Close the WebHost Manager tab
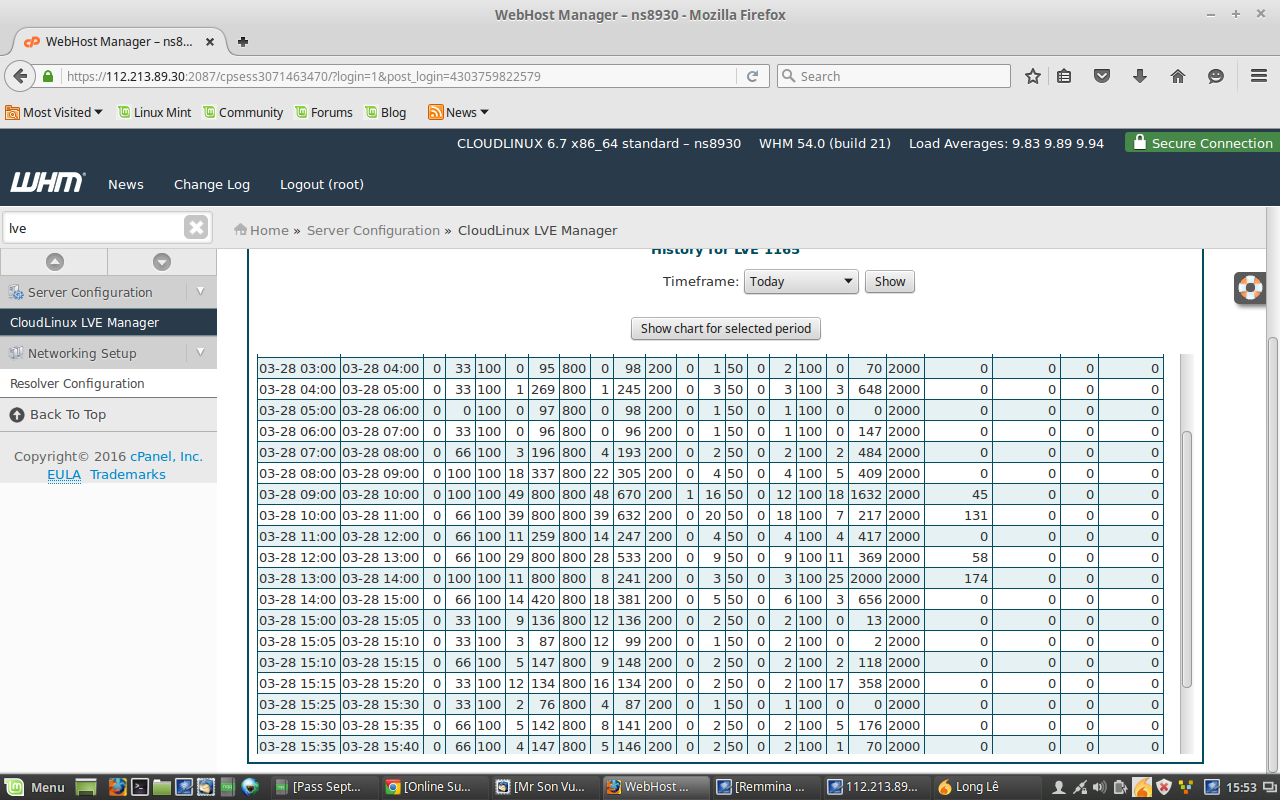Viewport: 1280px width, 800px height. [210, 42]
